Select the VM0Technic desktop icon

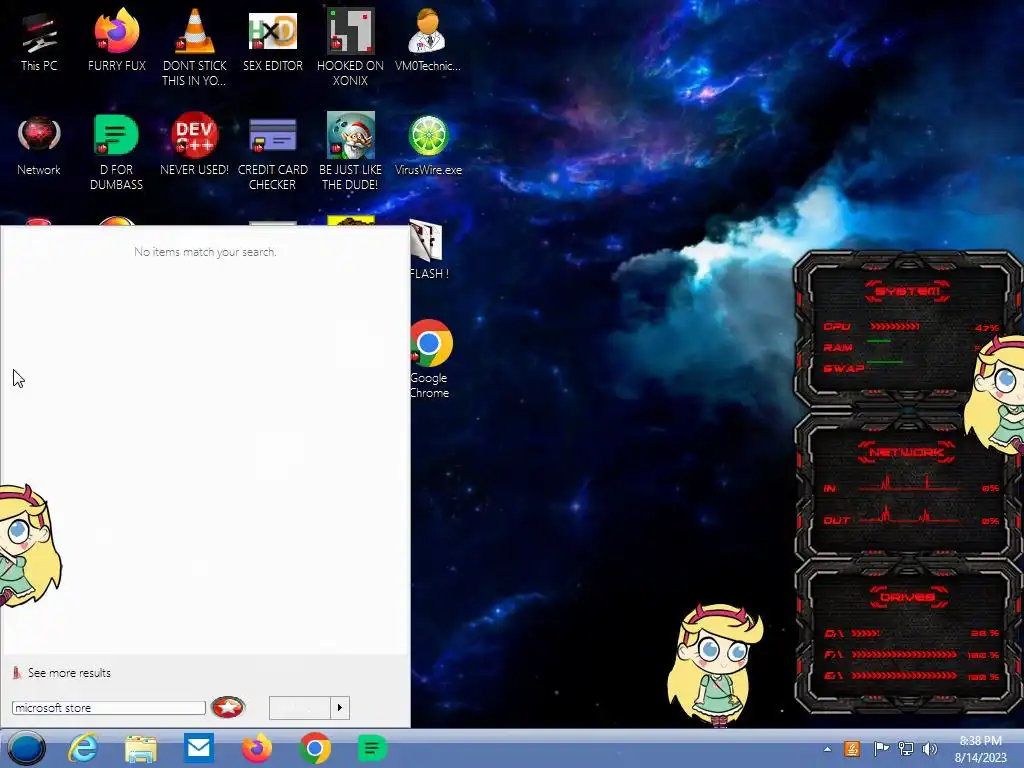point(428,40)
